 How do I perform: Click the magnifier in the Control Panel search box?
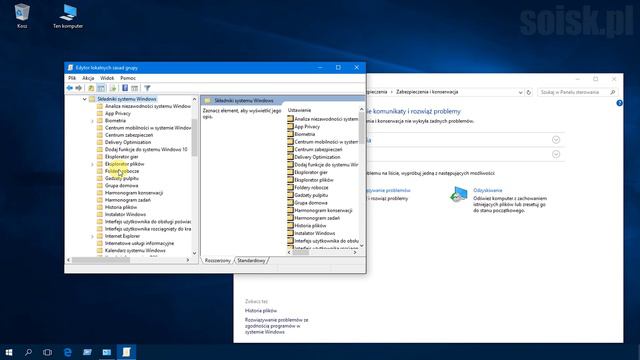click(612, 92)
